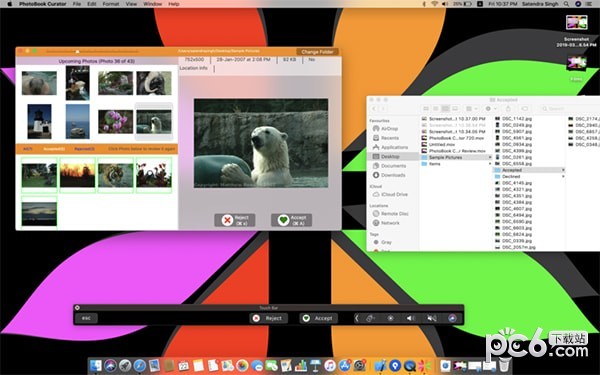
Task: Expand the Sample Pictures folder arrow
Action: (490, 158)
